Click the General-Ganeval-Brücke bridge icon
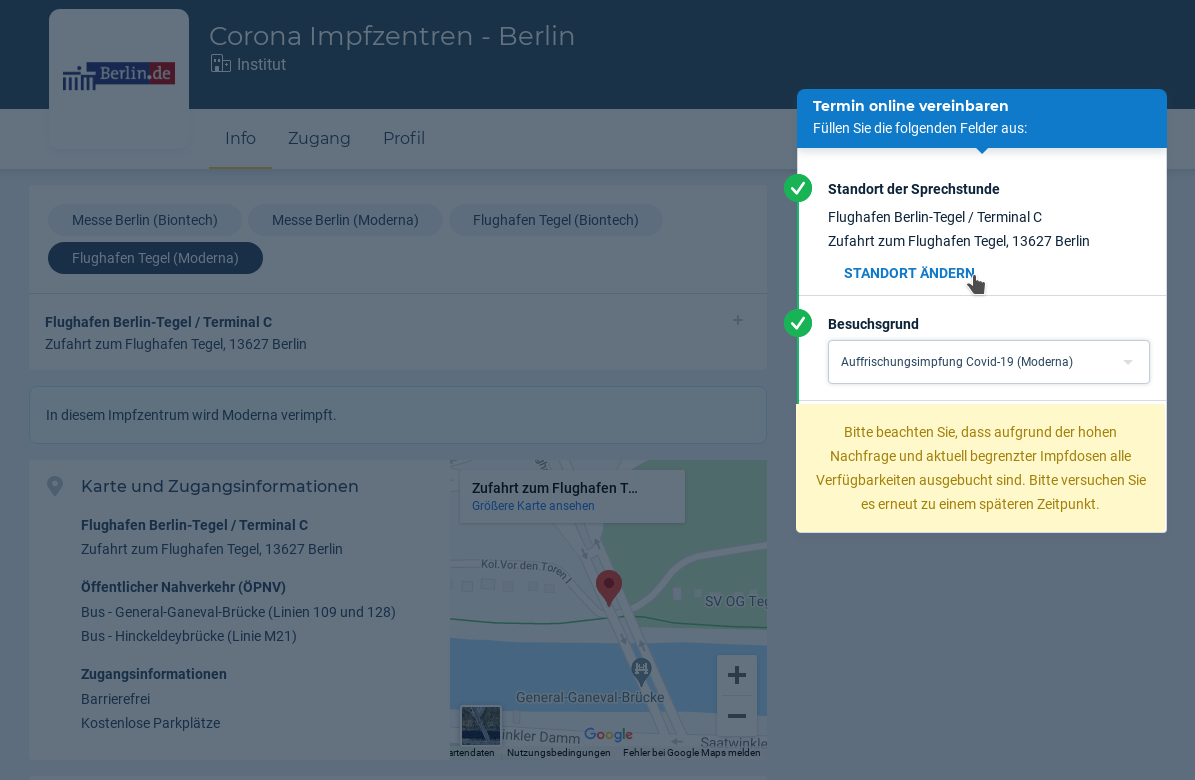This screenshot has height=780, width=1195. (x=641, y=668)
